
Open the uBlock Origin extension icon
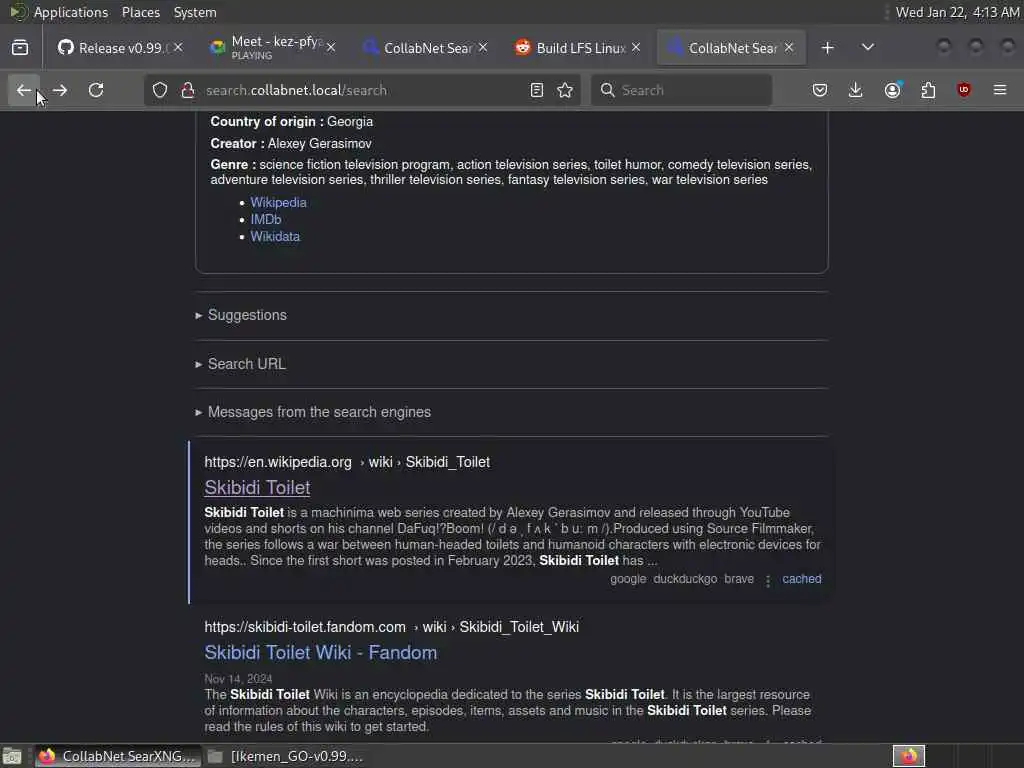tap(964, 90)
